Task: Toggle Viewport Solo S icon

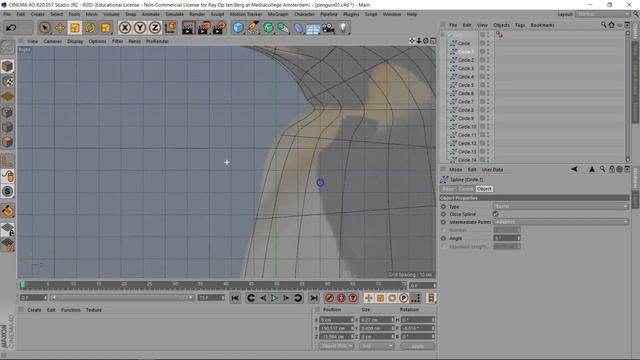Action: pos(7,191)
